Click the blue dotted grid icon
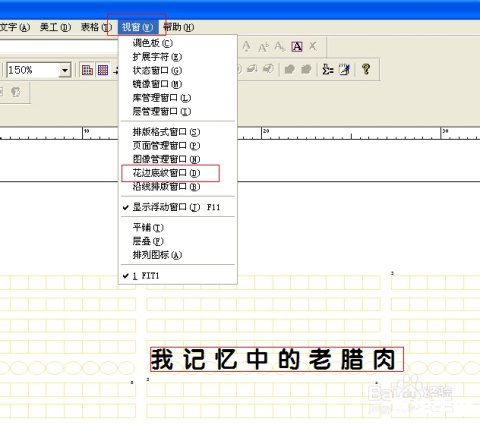Viewport: 480px width, 425px height. click(103, 70)
